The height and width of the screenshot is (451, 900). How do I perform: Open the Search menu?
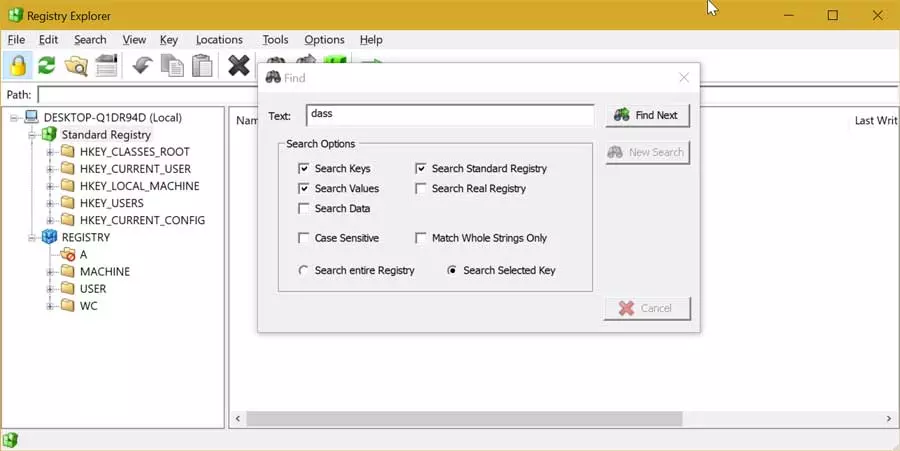click(90, 40)
